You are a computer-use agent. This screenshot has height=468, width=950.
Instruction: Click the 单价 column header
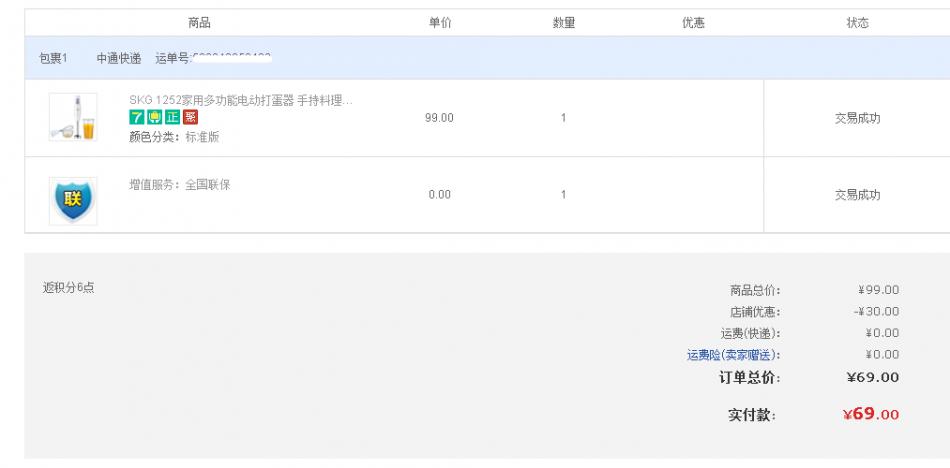(x=440, y=23)
